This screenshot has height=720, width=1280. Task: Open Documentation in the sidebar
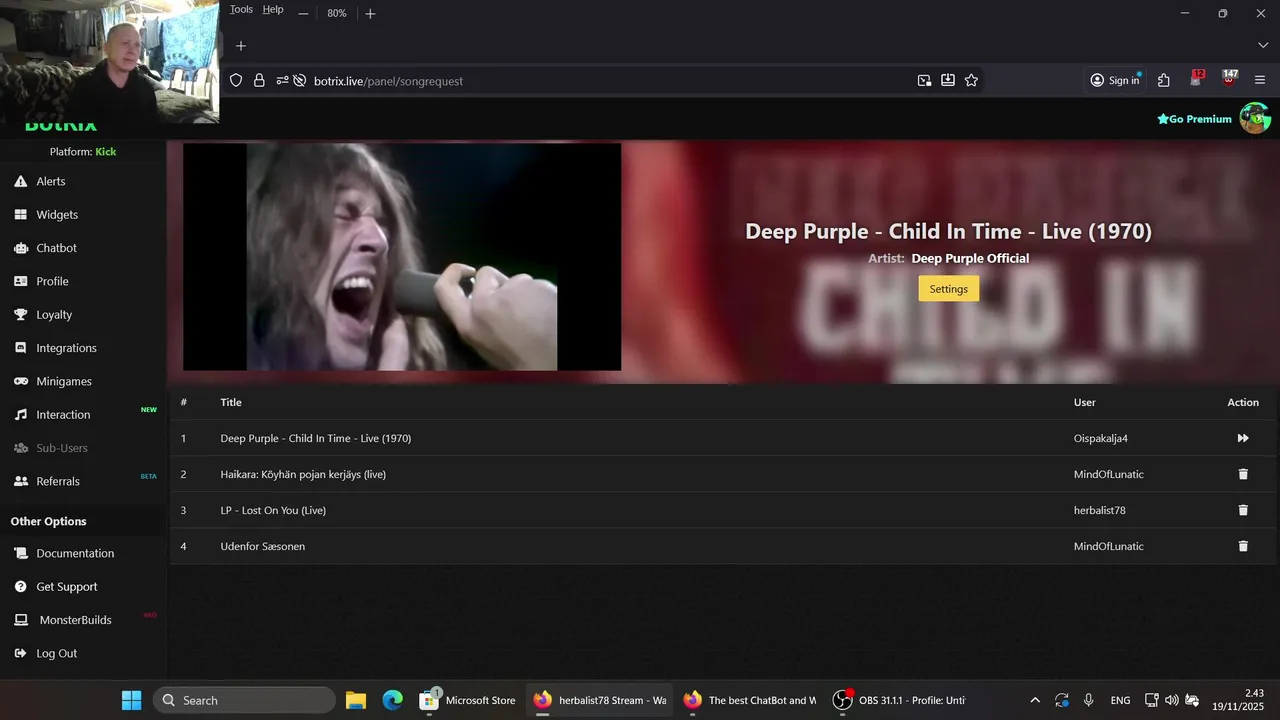click(75, 553)
